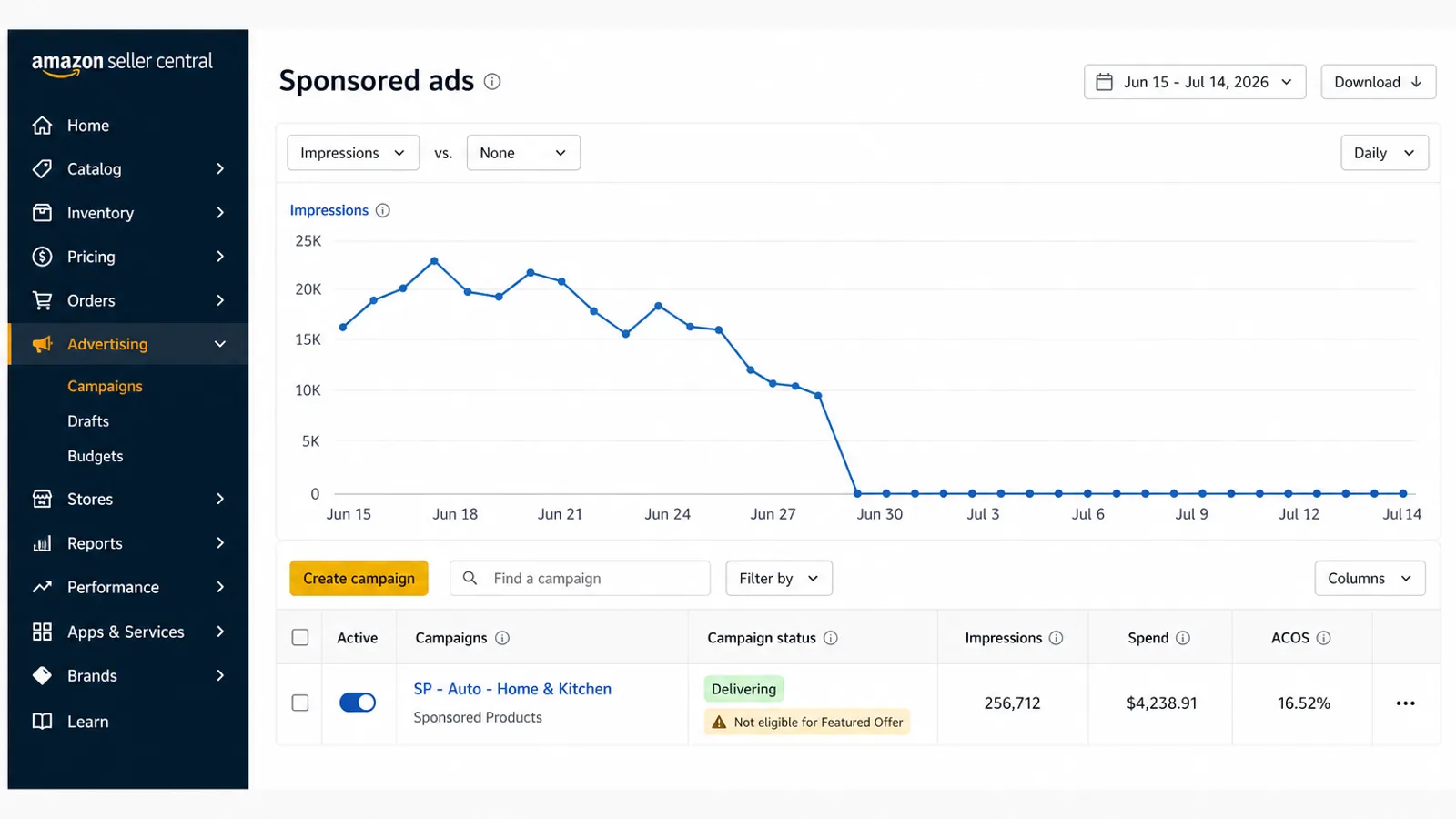This screenshot has height=819, width=1456.
Task: Expand the Stores menu chevron
Action: (x=220, y=499)
